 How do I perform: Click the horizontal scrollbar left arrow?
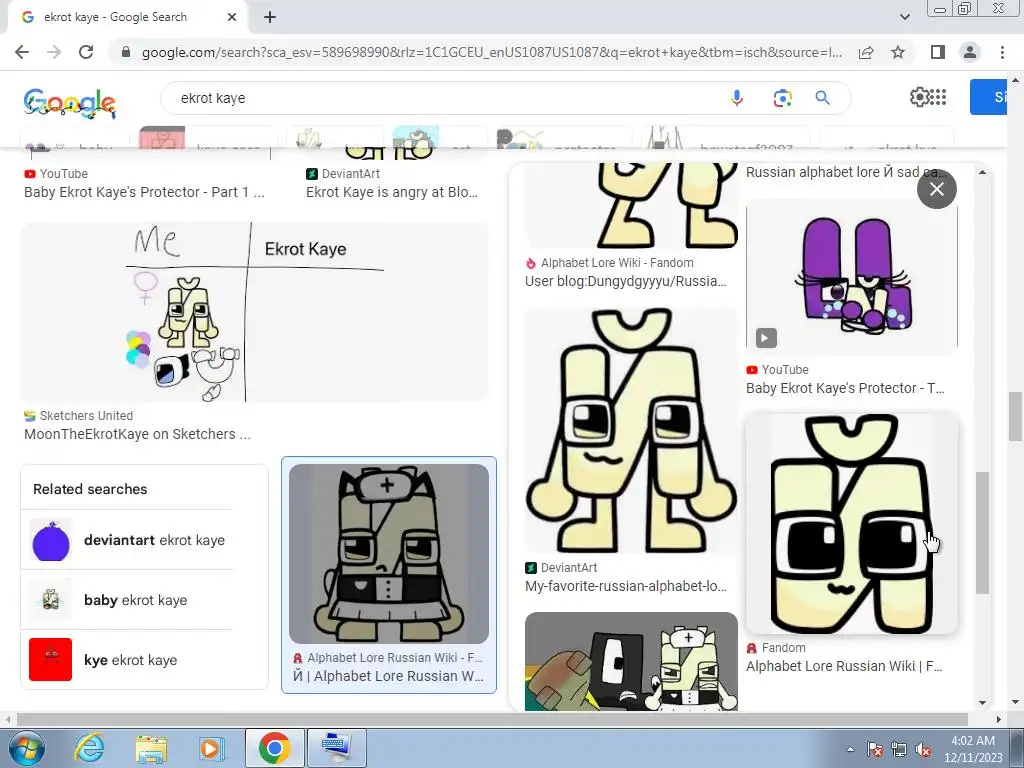[8, 719]
